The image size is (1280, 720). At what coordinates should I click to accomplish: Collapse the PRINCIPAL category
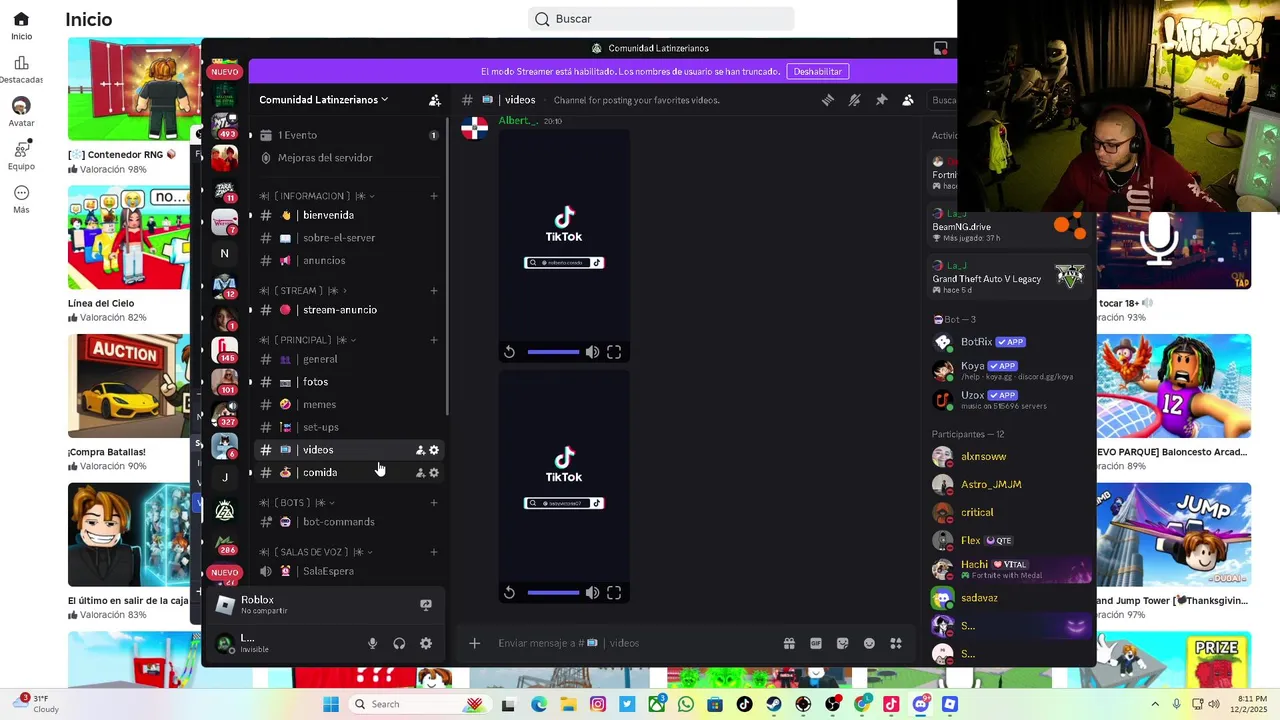tap(308, 340)
